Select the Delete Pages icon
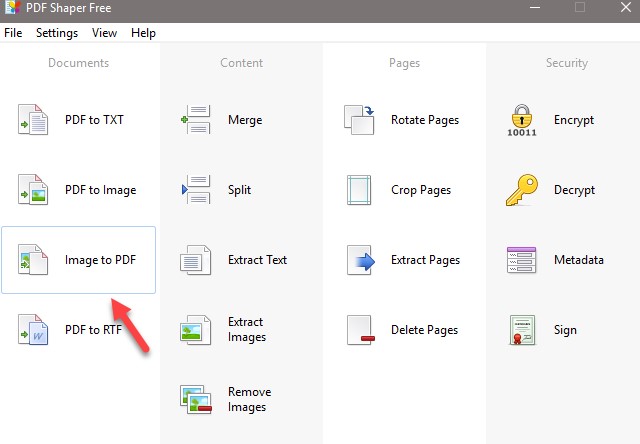Screen dimensions: 640x444 359,330
